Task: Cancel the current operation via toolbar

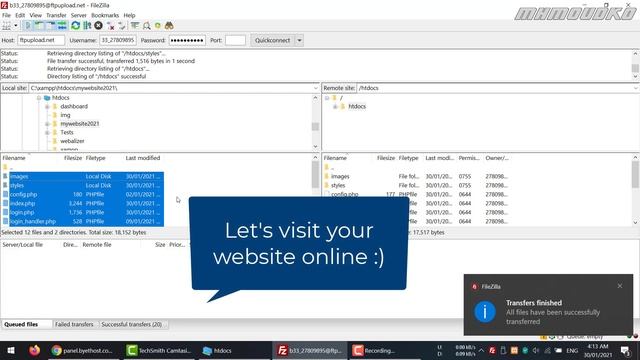Action: (98, 26)
